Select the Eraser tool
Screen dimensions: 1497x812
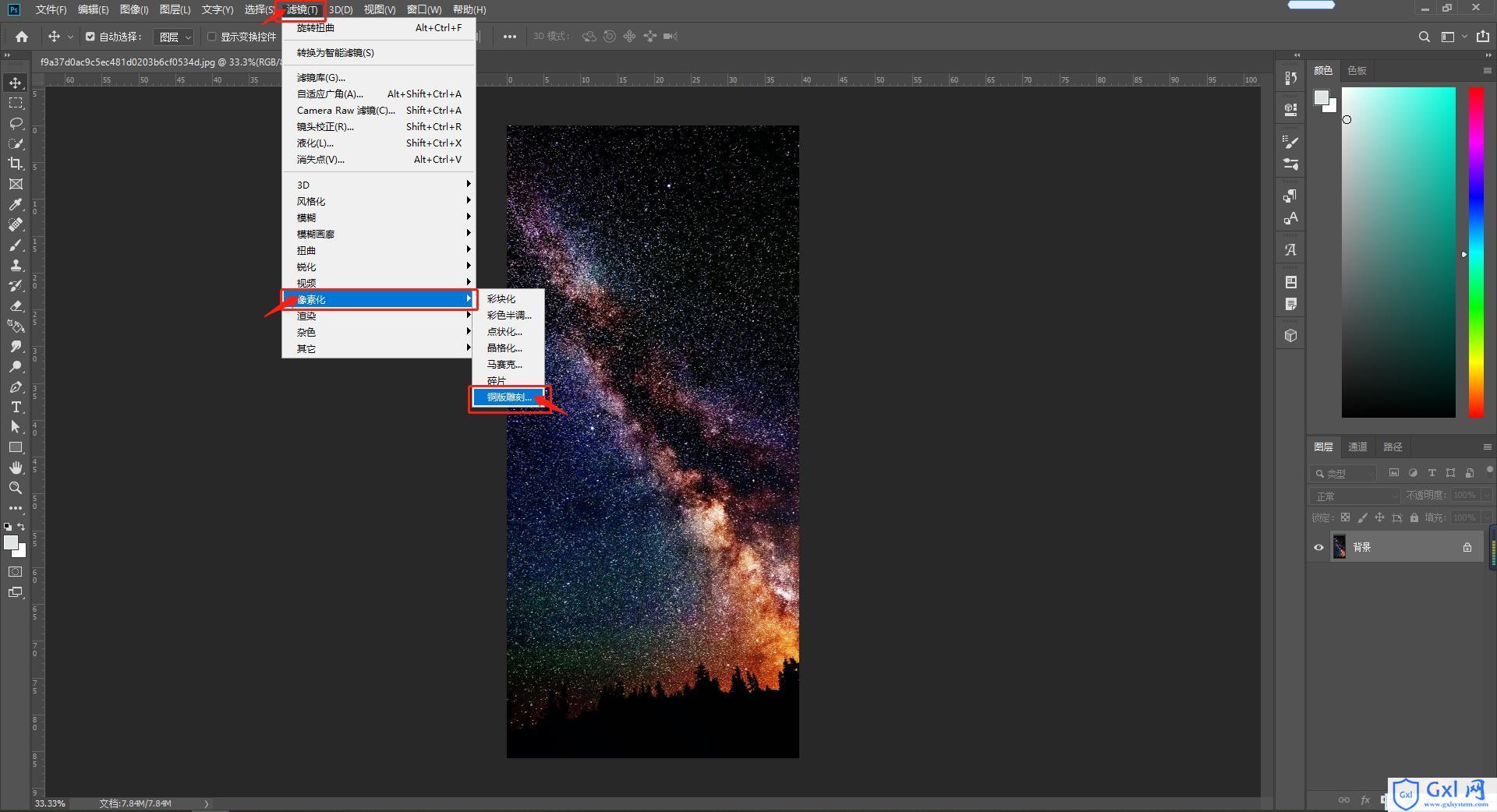coord(16,305)
